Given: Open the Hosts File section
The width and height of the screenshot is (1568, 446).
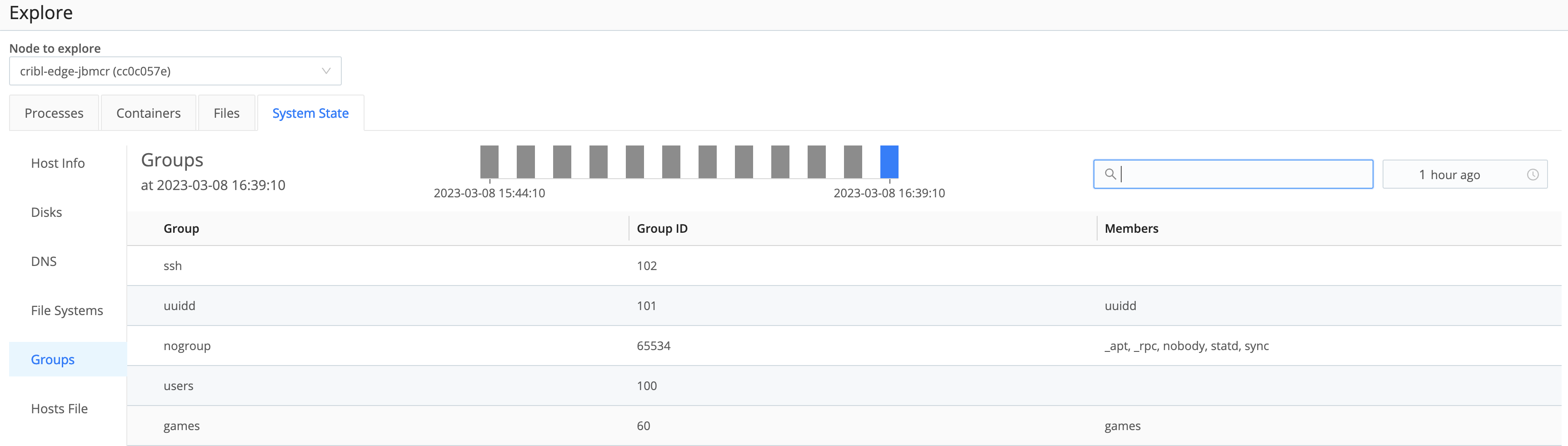Looking at the screenshot, I should (59, 408).
